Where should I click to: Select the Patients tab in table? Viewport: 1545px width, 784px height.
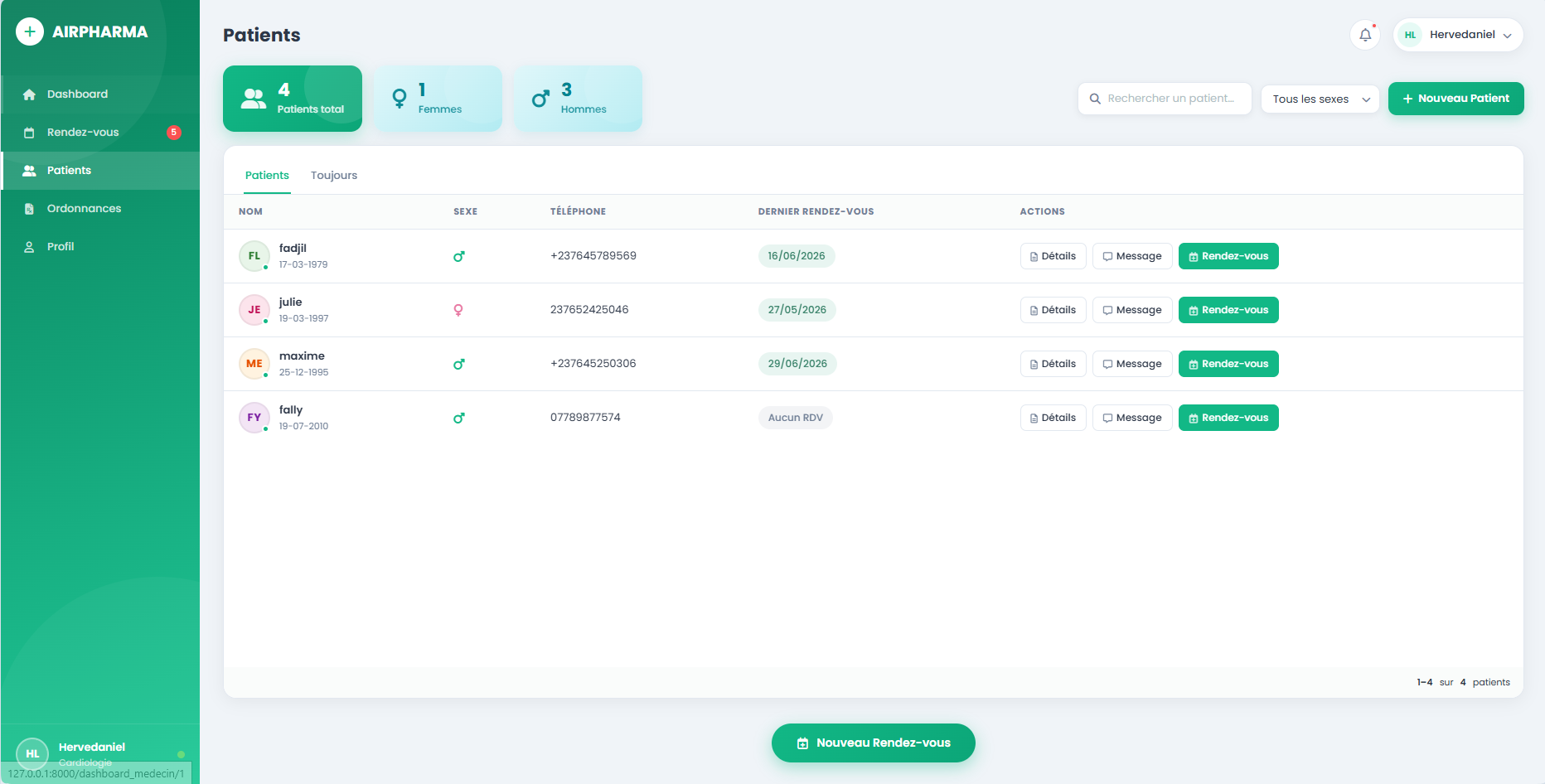(267, 176)
